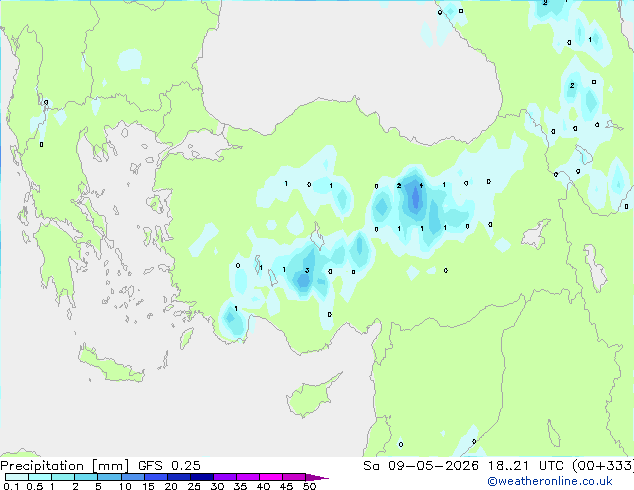Viewport: 634px width, 490px height.
Task: Click the precipitation value '4' on the map
Action: pos(421,186)
